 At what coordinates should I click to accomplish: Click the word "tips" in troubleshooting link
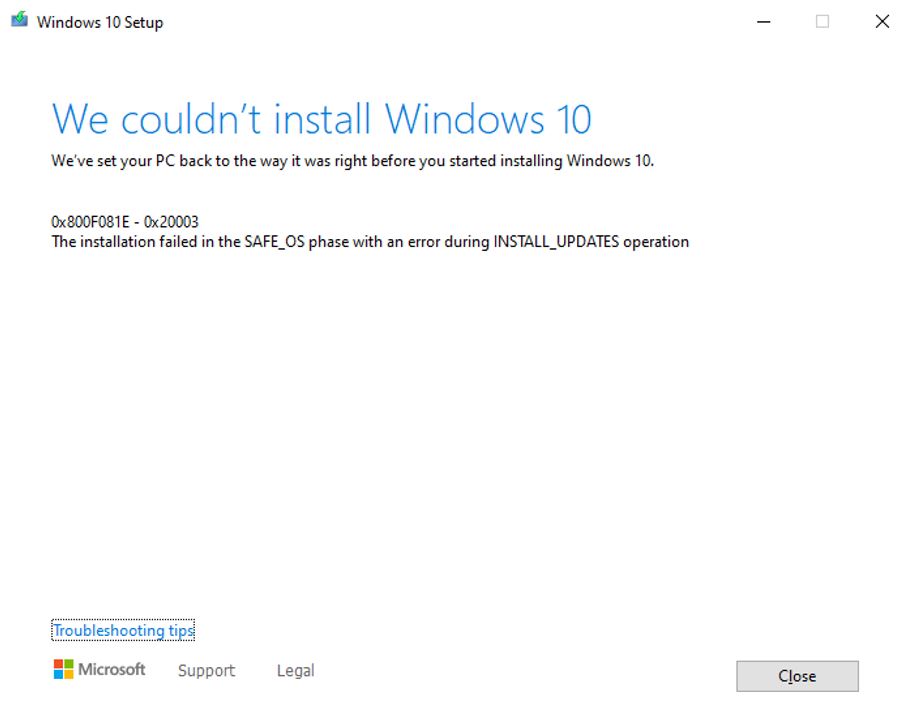(x=181, y=630)
